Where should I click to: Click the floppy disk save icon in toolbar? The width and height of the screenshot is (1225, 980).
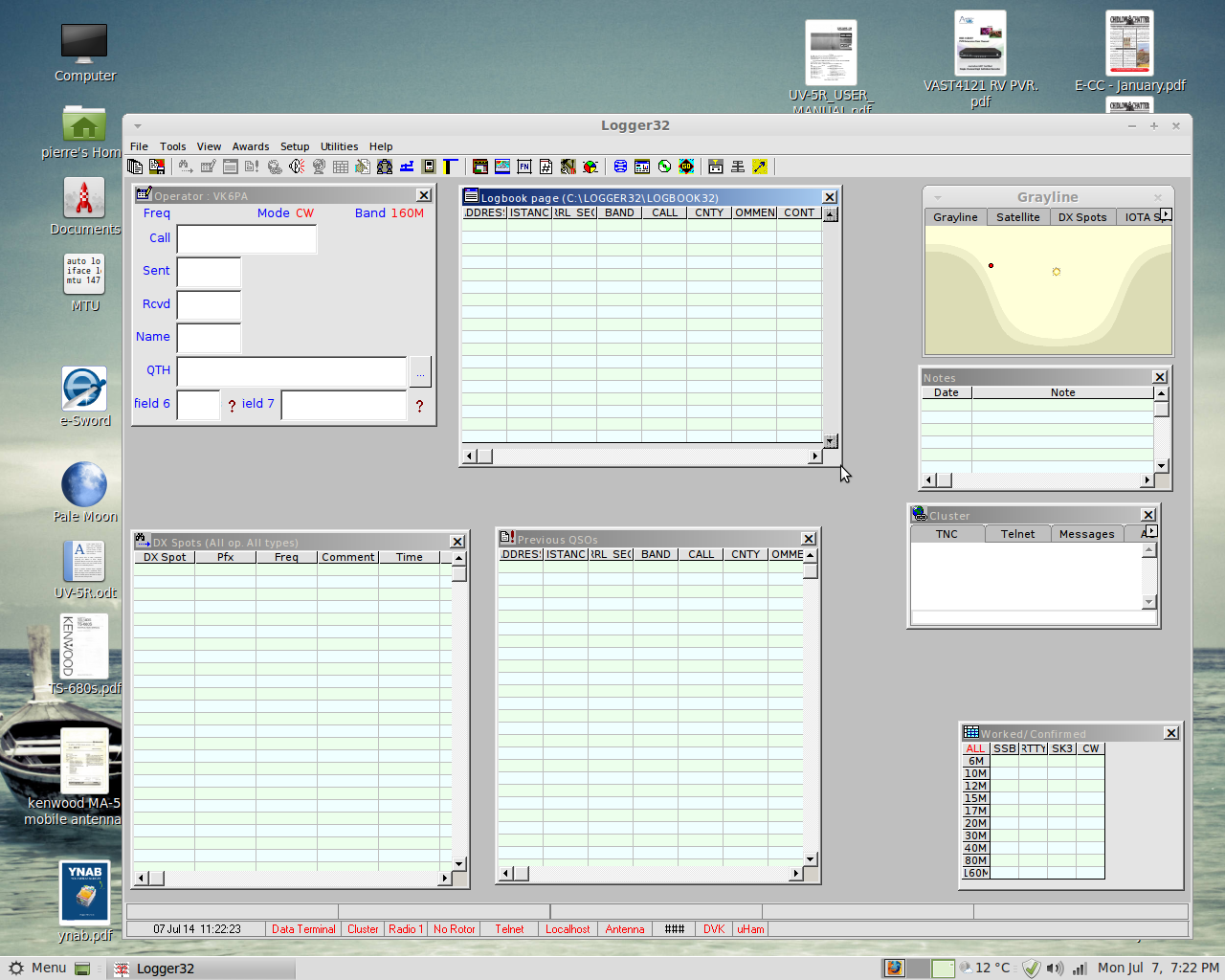(x=157, y=167)
